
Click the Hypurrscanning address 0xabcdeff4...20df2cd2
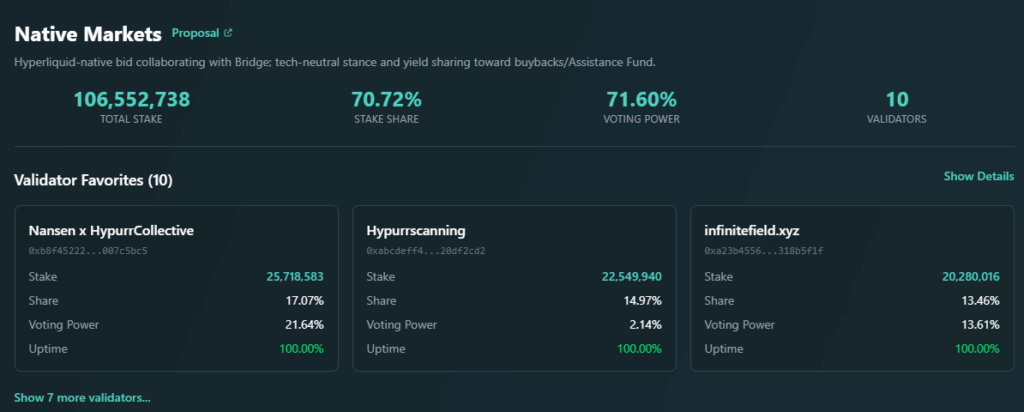click(426, 250)
